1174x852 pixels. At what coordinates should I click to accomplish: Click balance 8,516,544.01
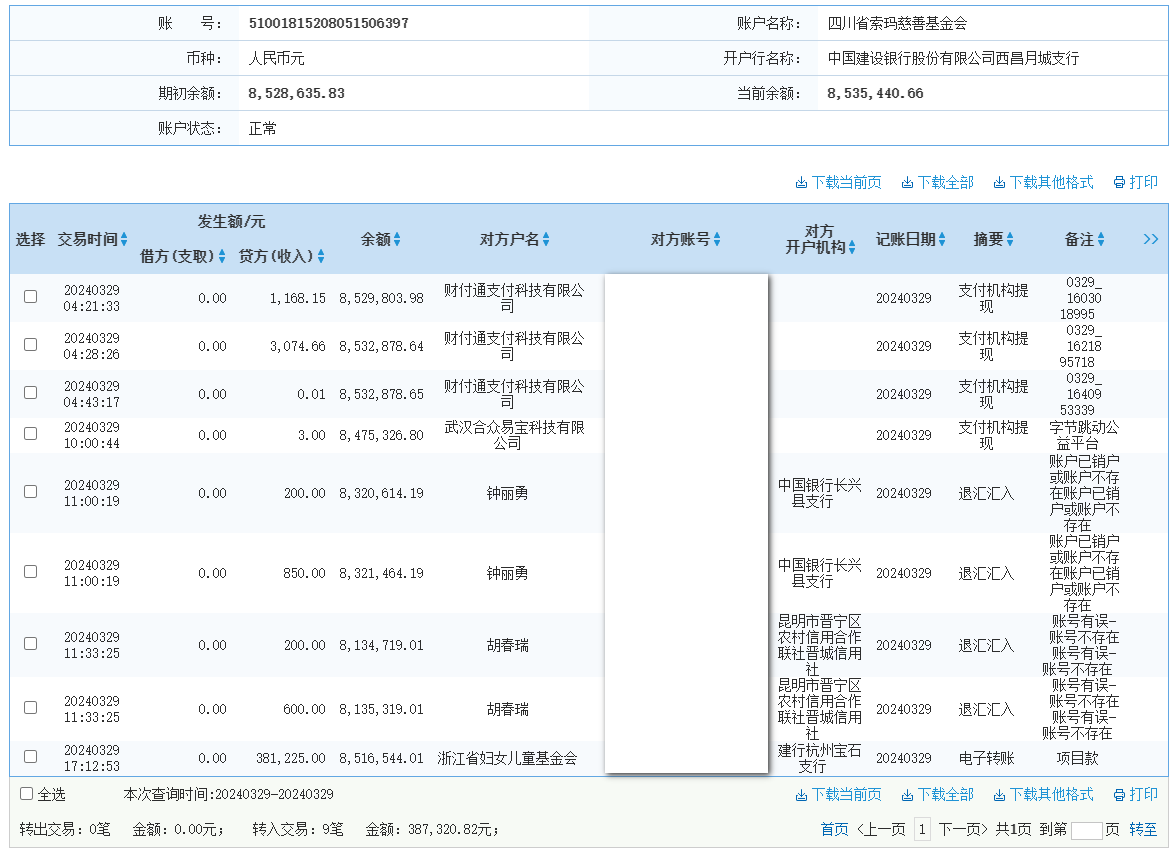(381, 758)
